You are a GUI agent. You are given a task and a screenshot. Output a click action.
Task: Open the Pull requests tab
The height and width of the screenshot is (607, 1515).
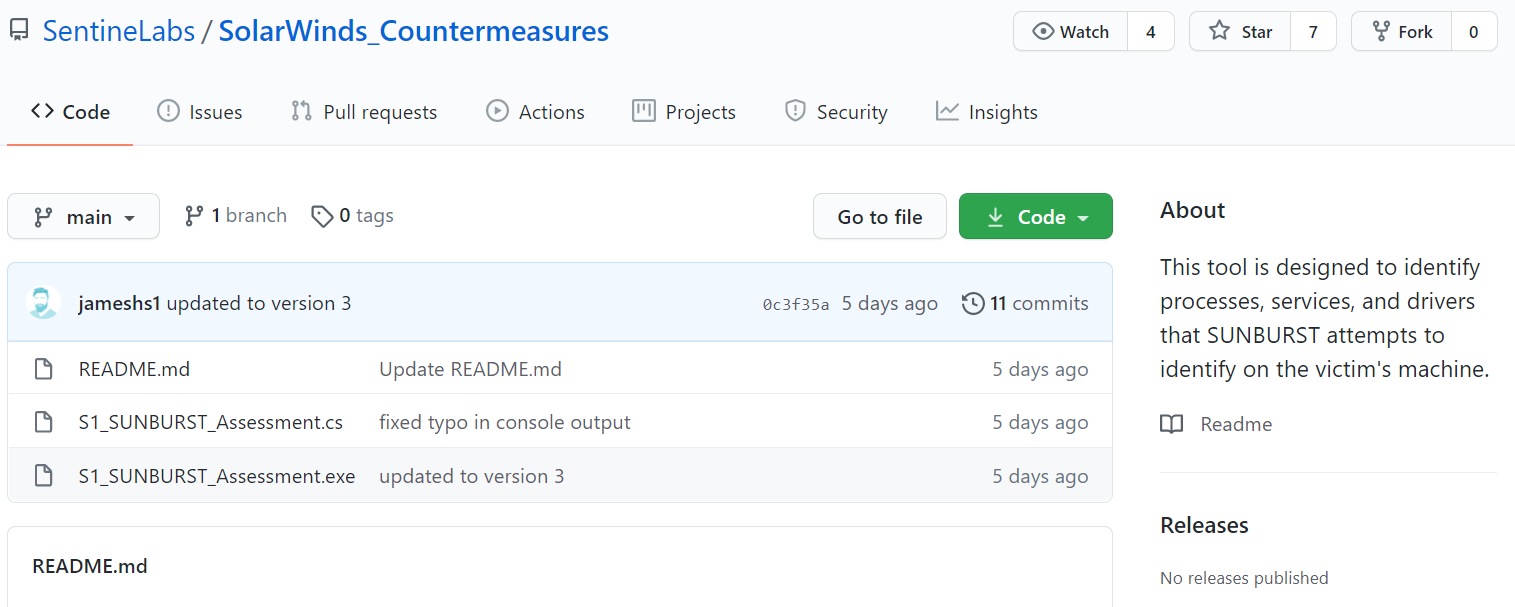coord(364,112)
